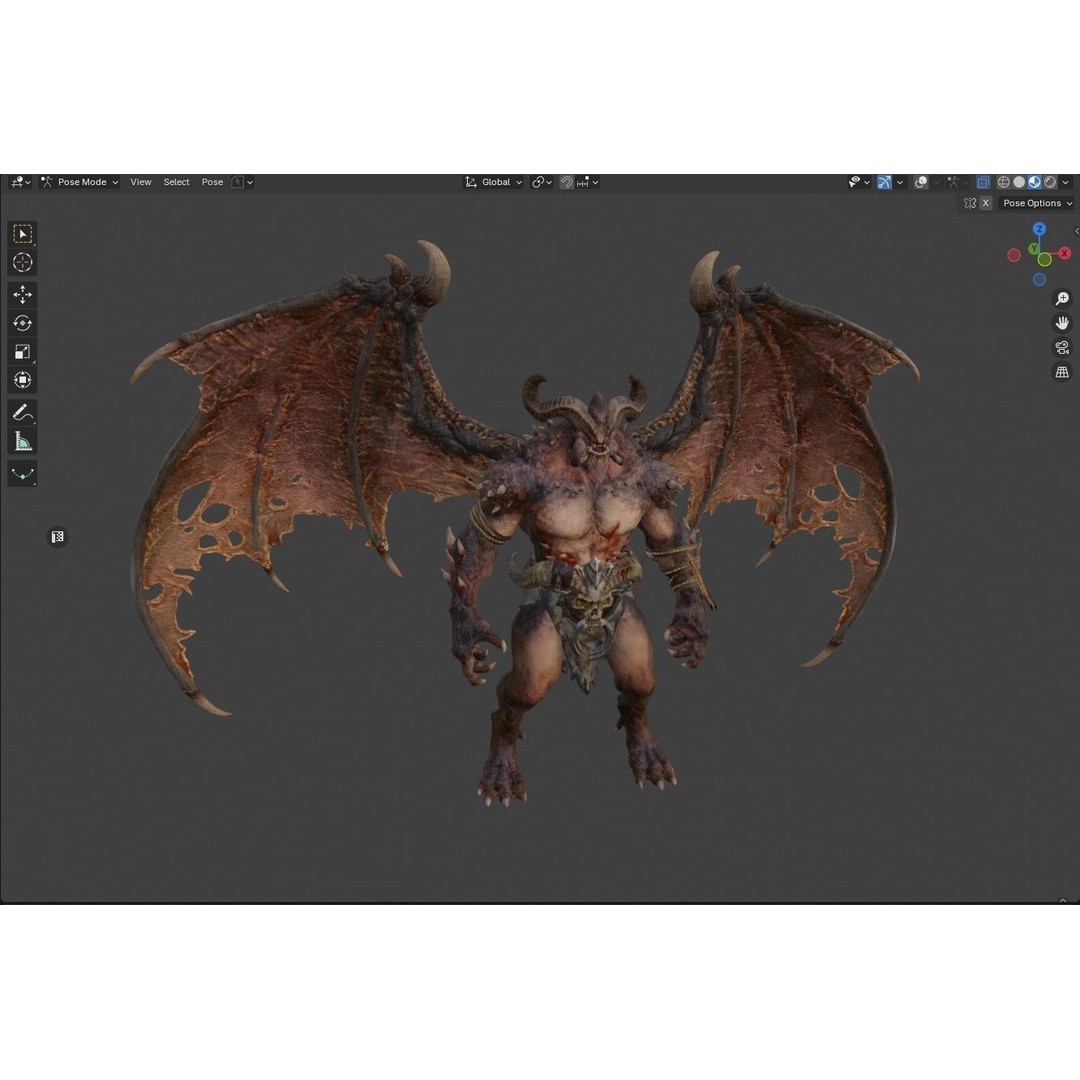Screen dimensions: 1080x1080
Task: Expand the overlays options arrow
Action: [x=936, y=182]
